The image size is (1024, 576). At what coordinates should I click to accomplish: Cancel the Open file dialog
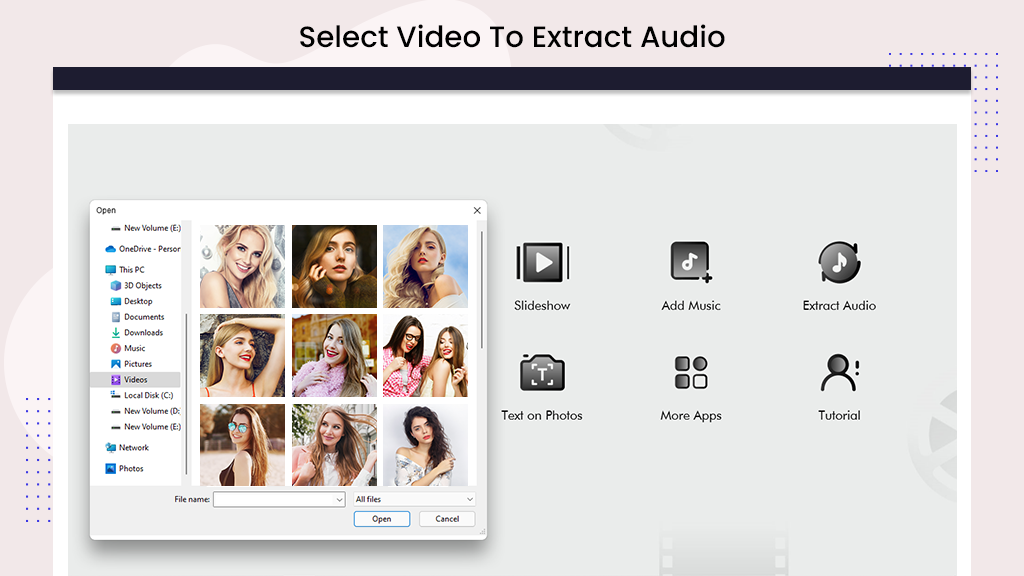(447, 519)
